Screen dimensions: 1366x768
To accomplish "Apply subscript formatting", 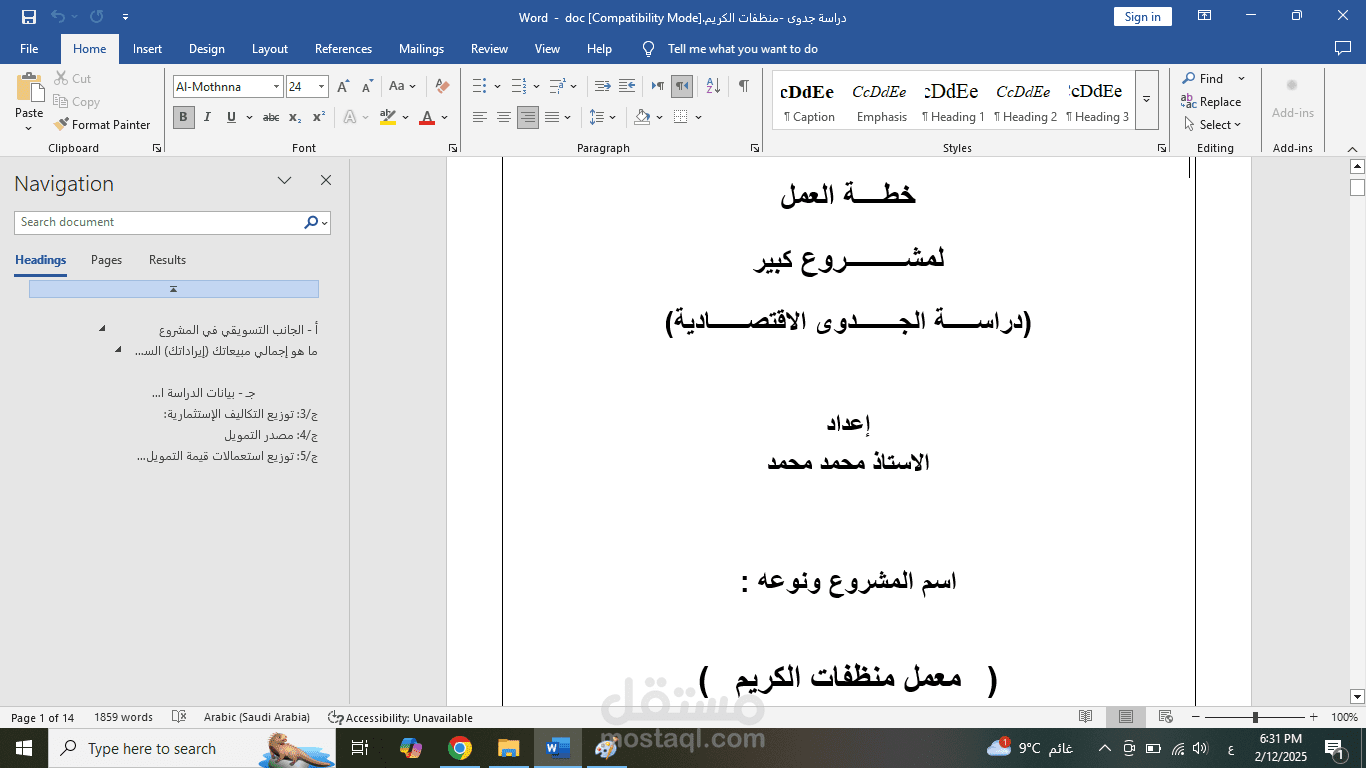I will tap(295, 117).
